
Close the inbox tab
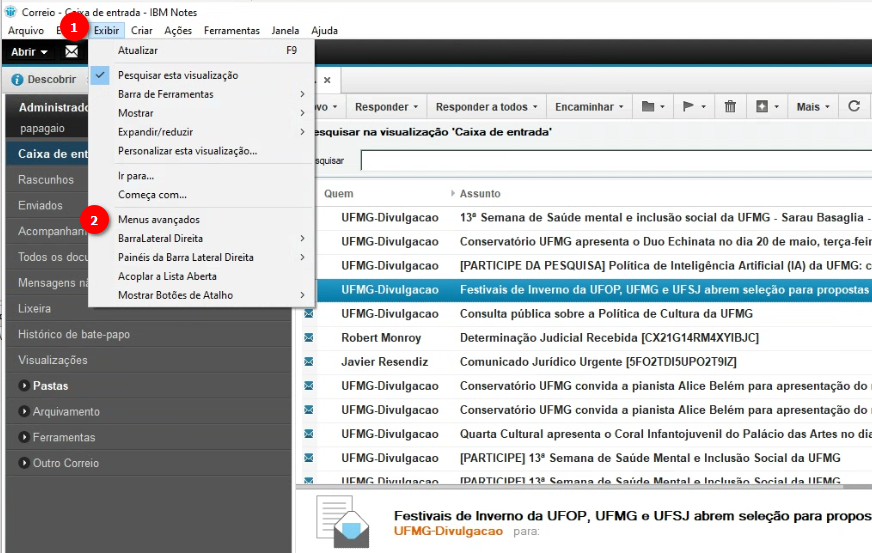328,80
